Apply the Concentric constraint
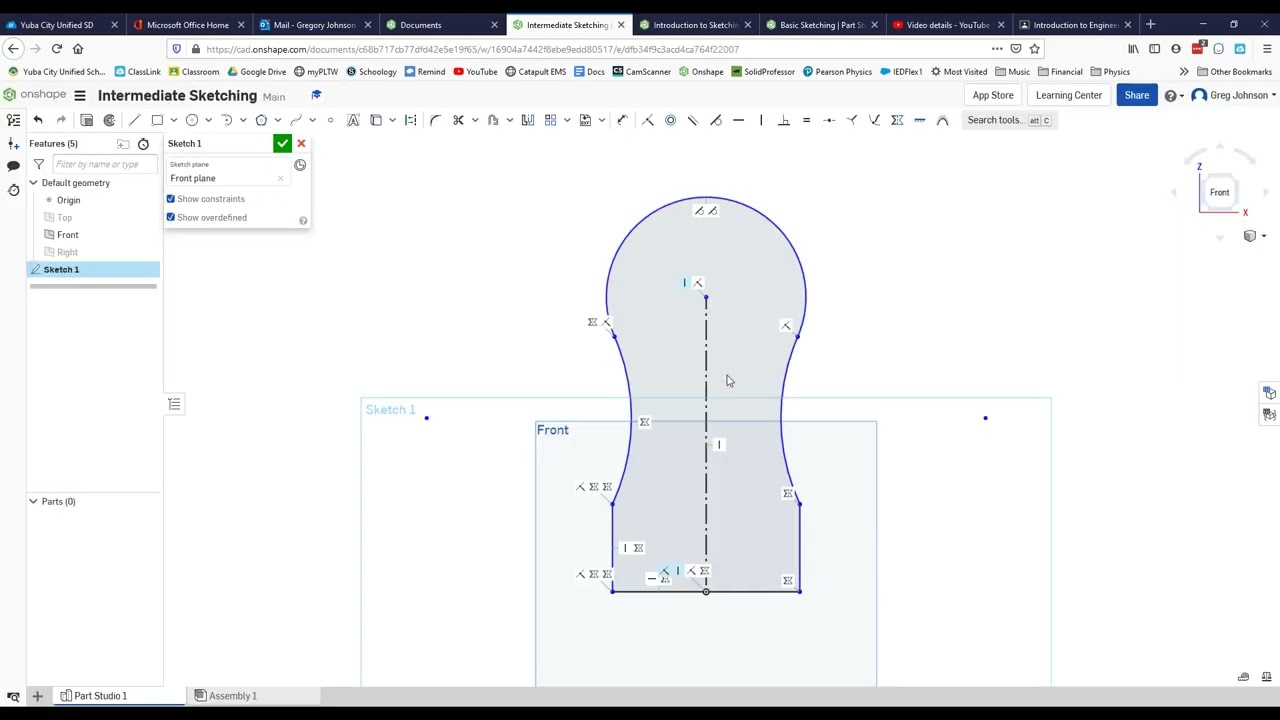Screen dimensions: 1280x720 pos(670,120)
